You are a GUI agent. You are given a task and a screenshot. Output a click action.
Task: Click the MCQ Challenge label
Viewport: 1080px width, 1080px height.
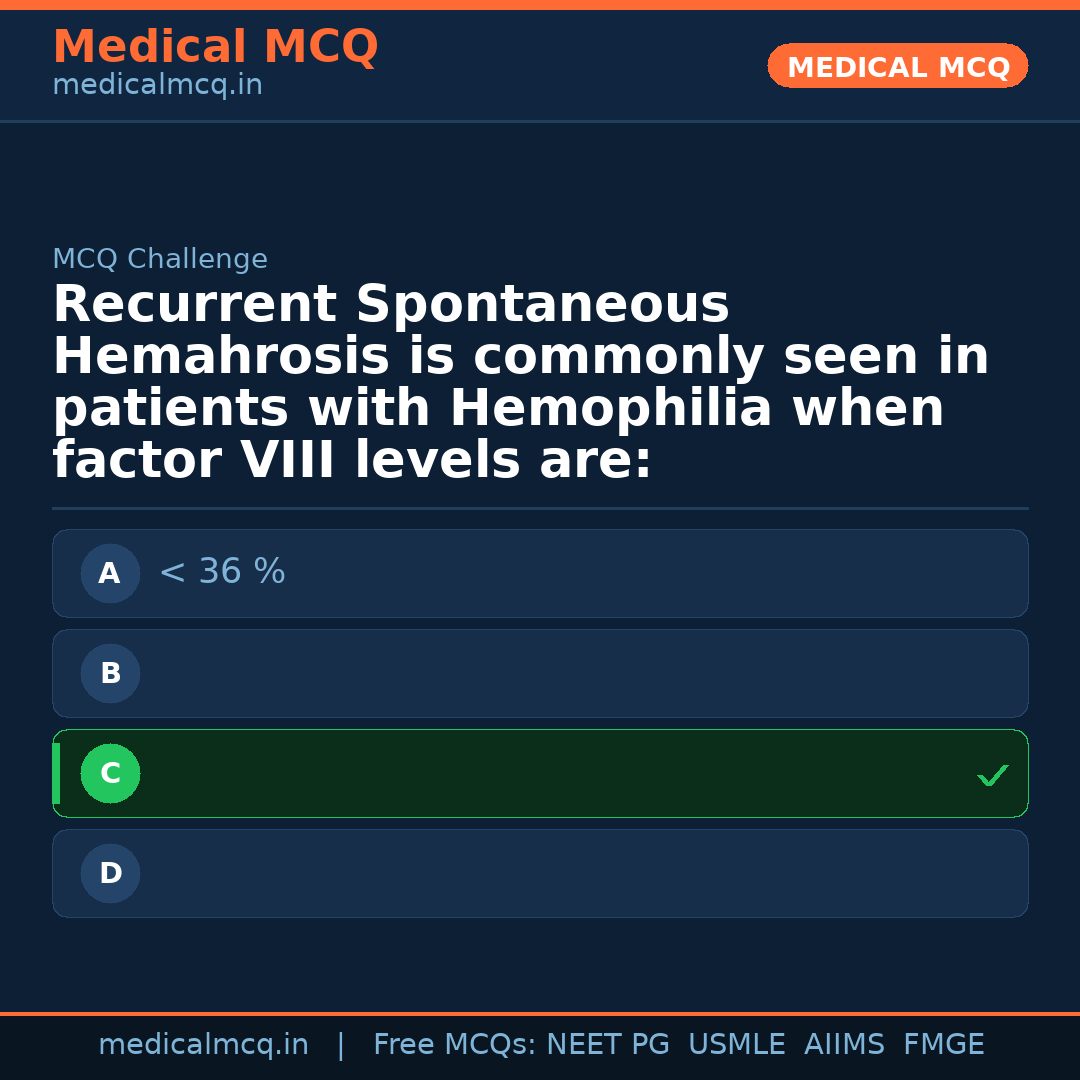160,260
